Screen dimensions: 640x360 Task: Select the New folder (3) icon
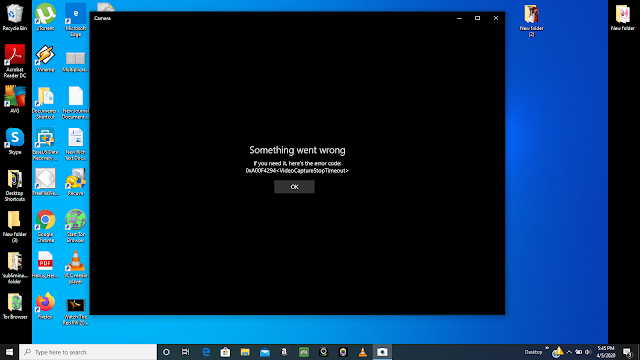pyautogui.click(x=15, y=227)
